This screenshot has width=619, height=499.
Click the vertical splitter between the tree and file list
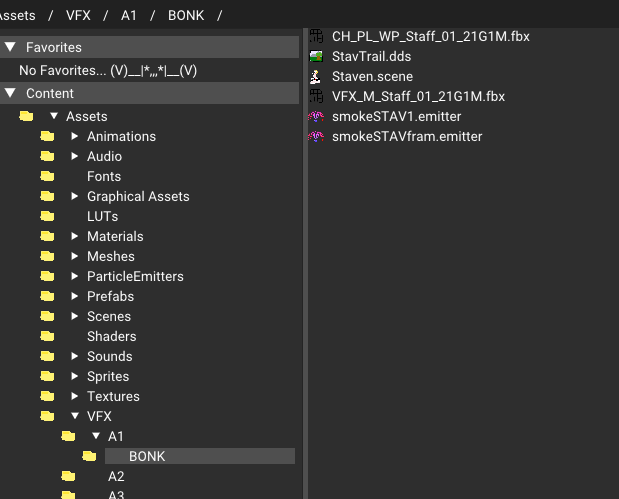click(305, 263)
